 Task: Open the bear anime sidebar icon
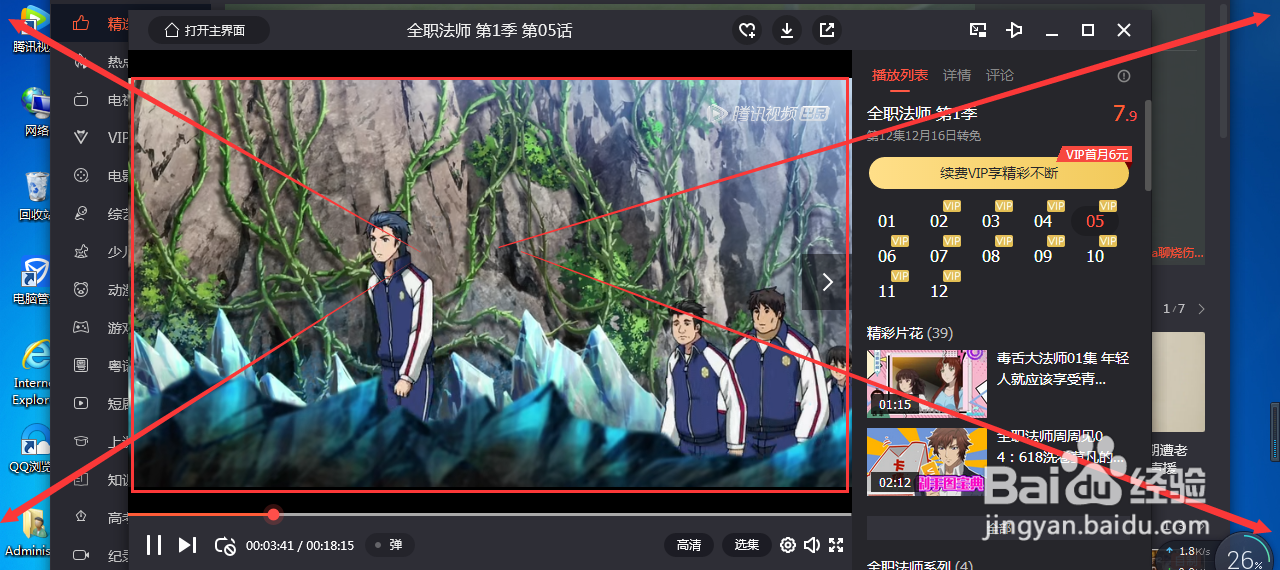coord(81,290)
